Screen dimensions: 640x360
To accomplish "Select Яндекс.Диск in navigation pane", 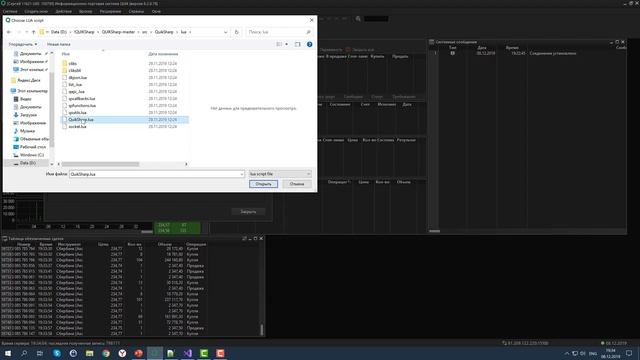I will 29,80.
